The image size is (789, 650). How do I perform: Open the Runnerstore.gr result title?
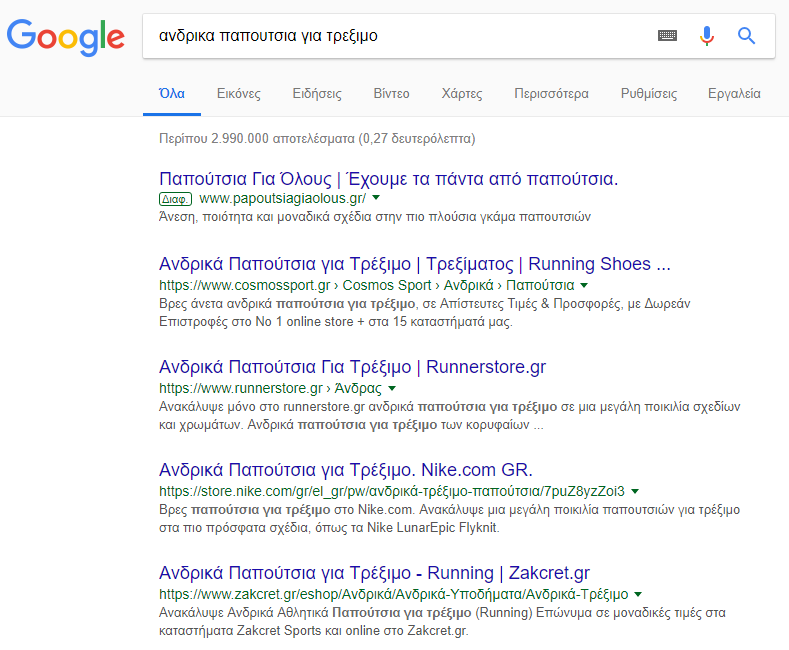(352, 367)
